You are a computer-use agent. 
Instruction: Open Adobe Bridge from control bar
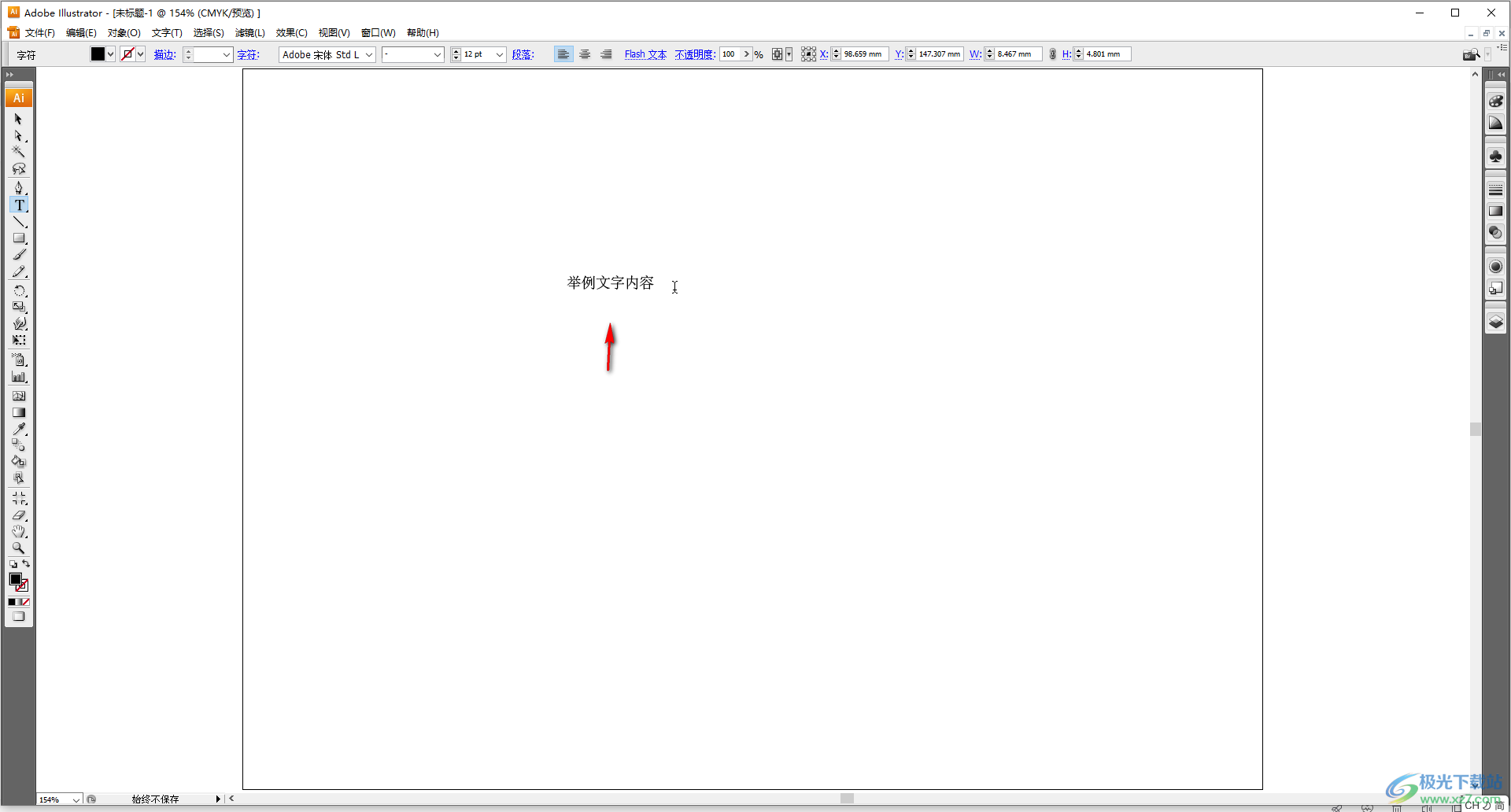pos(1471,54)
